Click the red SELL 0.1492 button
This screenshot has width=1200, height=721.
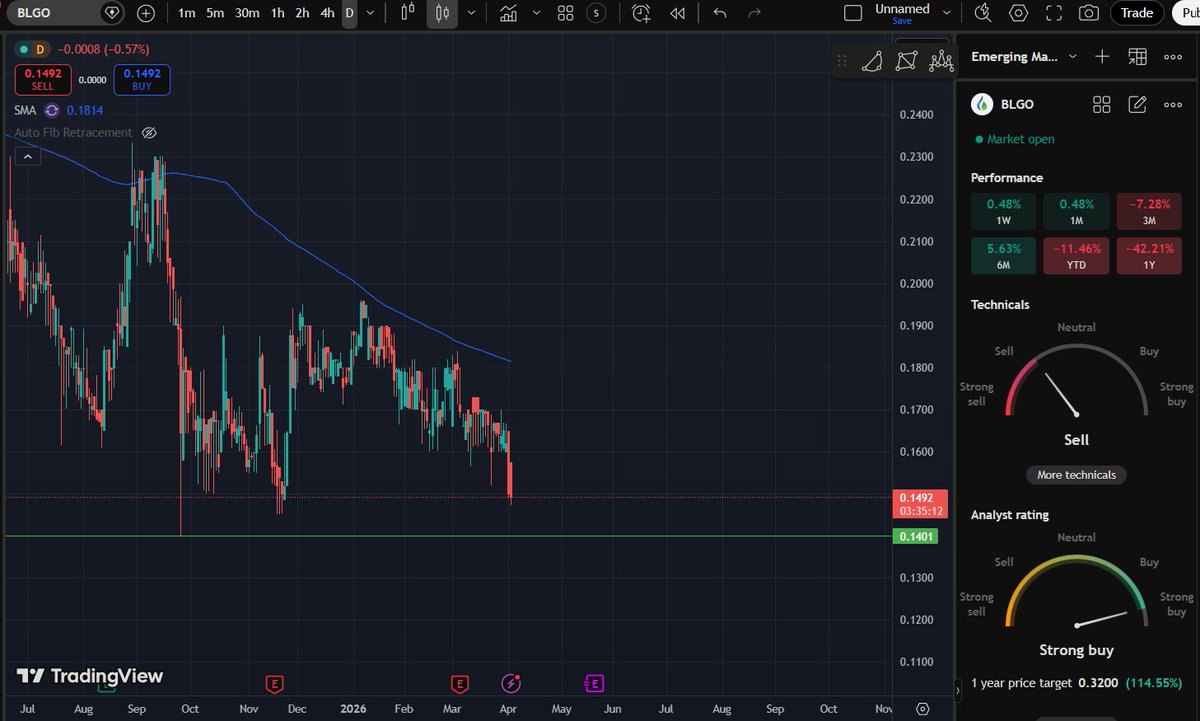point(41,79)
